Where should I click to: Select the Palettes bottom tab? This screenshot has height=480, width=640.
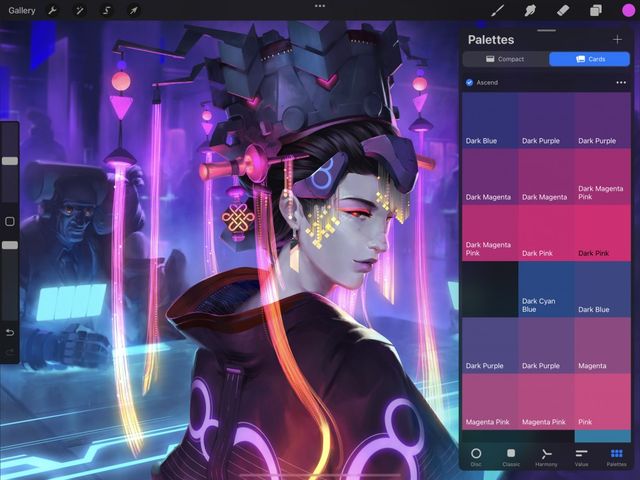click(x=616, y=457)
